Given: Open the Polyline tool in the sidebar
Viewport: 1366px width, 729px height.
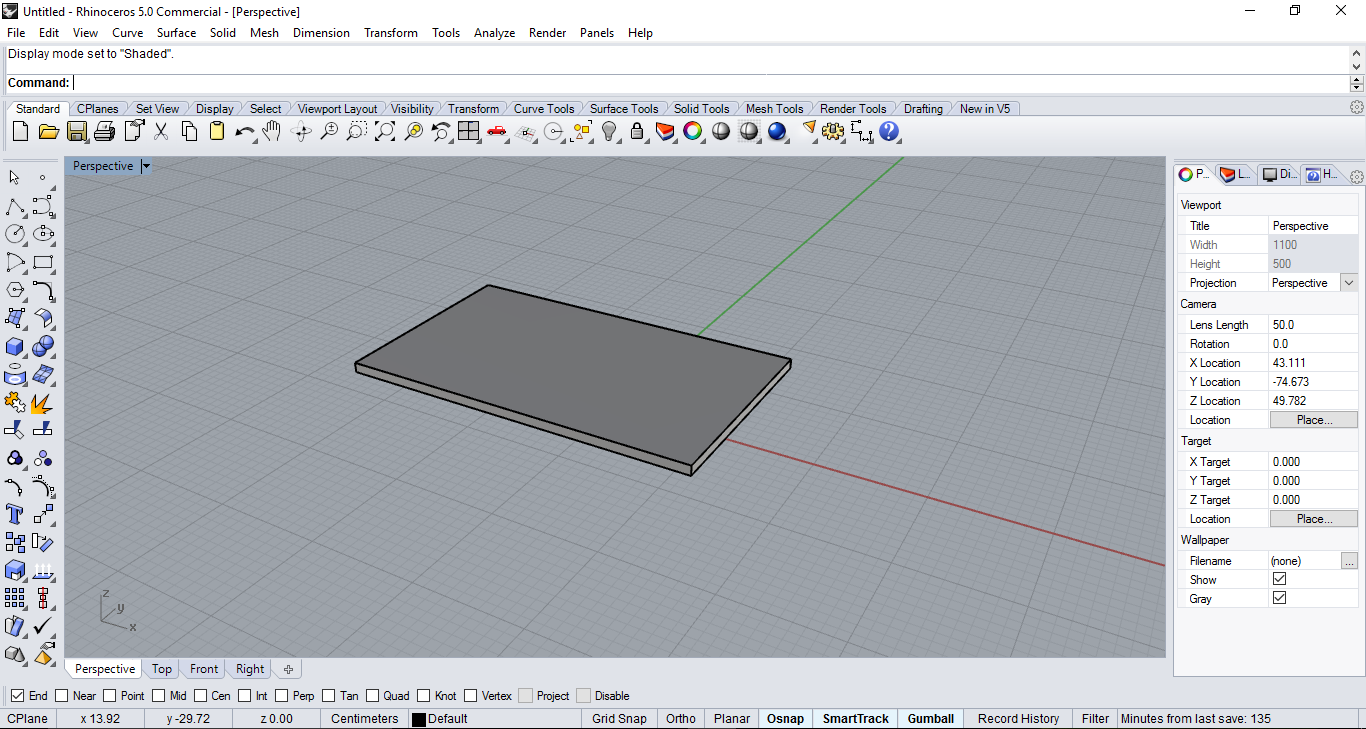Looking at the screenshot, I should coord(15,206).
